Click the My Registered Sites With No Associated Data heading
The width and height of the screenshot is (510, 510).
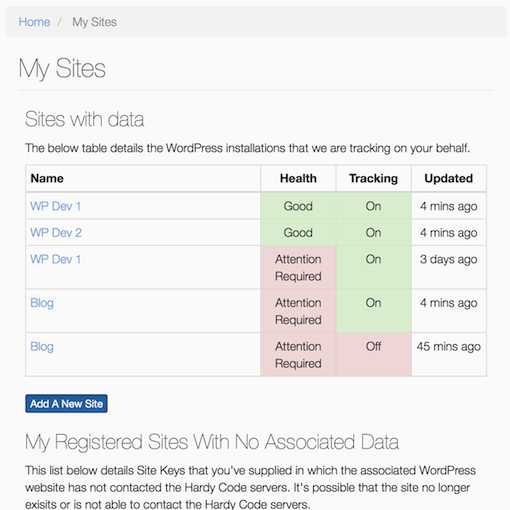click(x=212, y=442)
